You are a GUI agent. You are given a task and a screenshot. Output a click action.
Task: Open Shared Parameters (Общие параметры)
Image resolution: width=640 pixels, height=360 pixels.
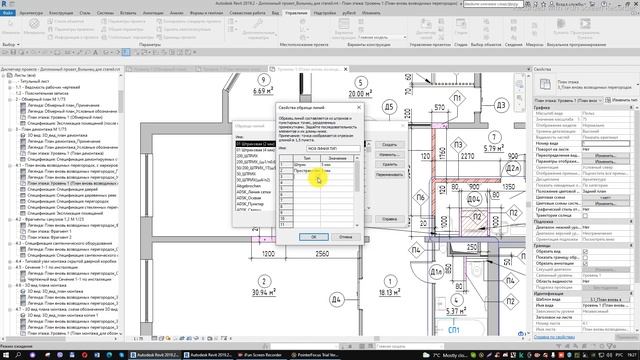(122, 29)
